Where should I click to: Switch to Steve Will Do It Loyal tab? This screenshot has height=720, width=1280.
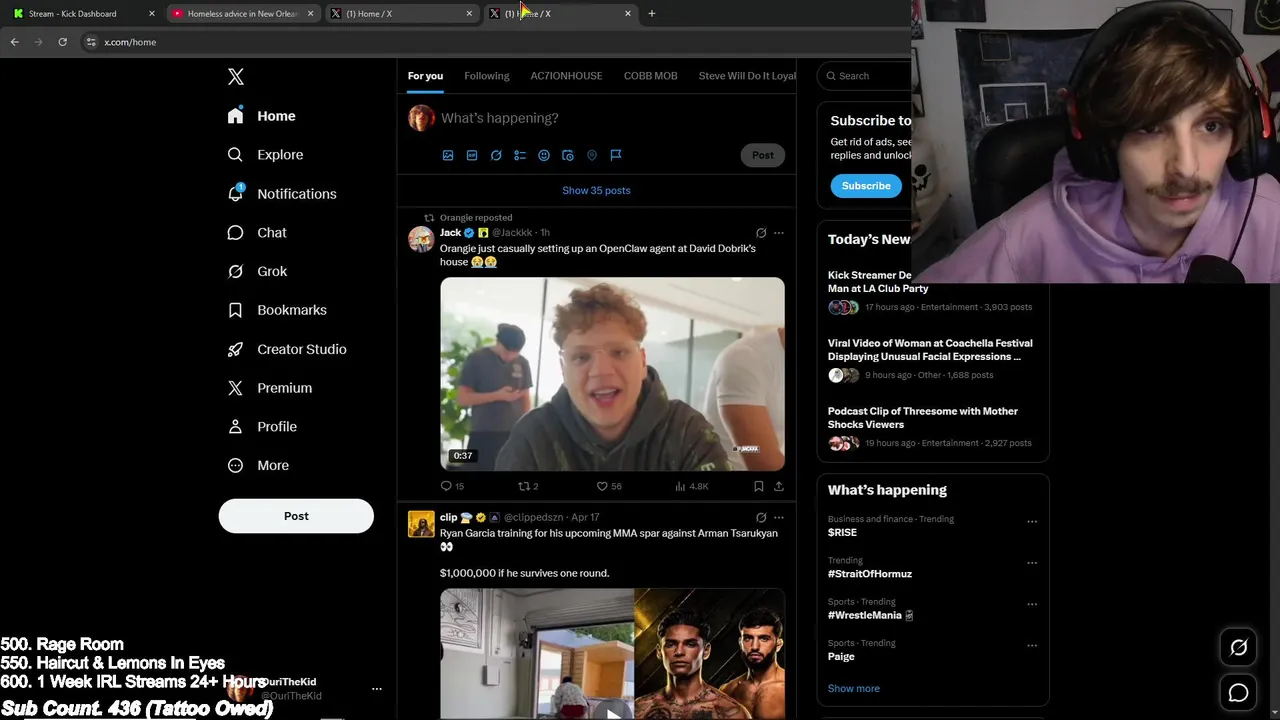tap(747, 76)
